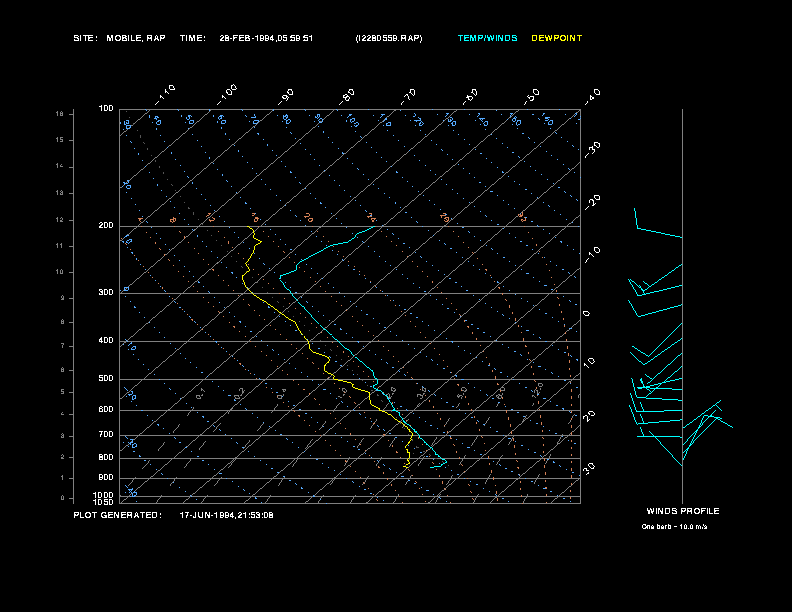Image resolution: width=792 pixels, height=612 pixels.
Task: Click the 1050 pressure level label
Action: (104, 502)
